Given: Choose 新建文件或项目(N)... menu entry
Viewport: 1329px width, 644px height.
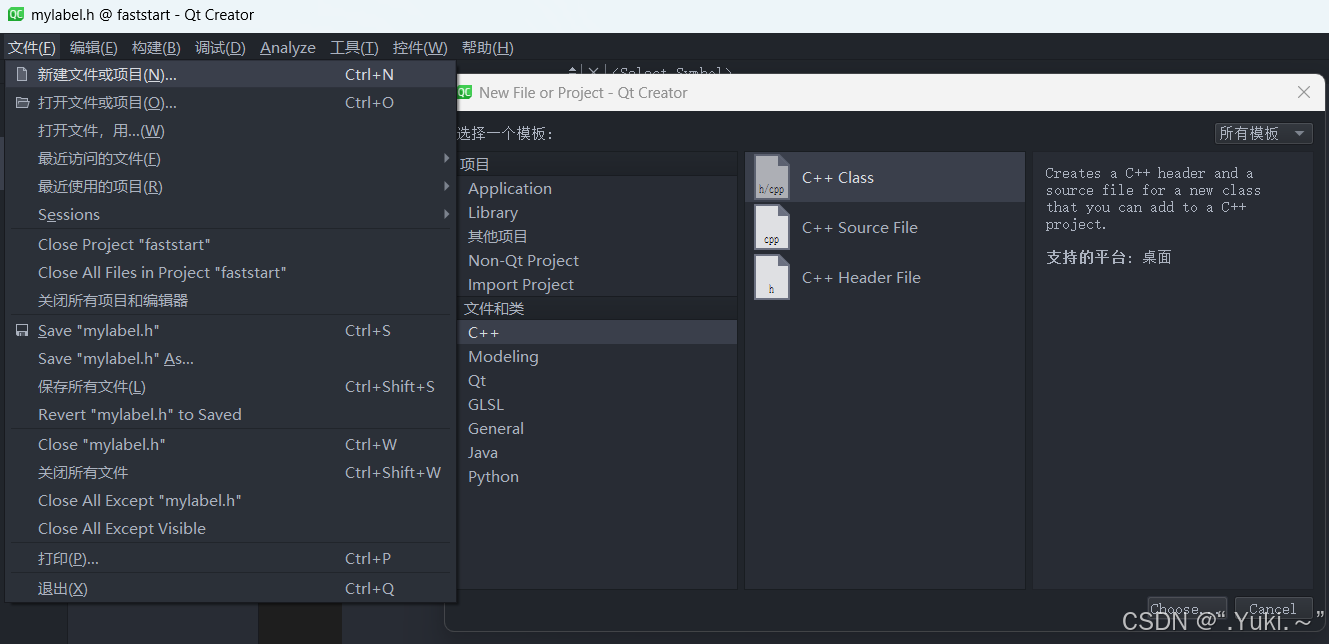Looking at the screenshot, I should point(231,74).
